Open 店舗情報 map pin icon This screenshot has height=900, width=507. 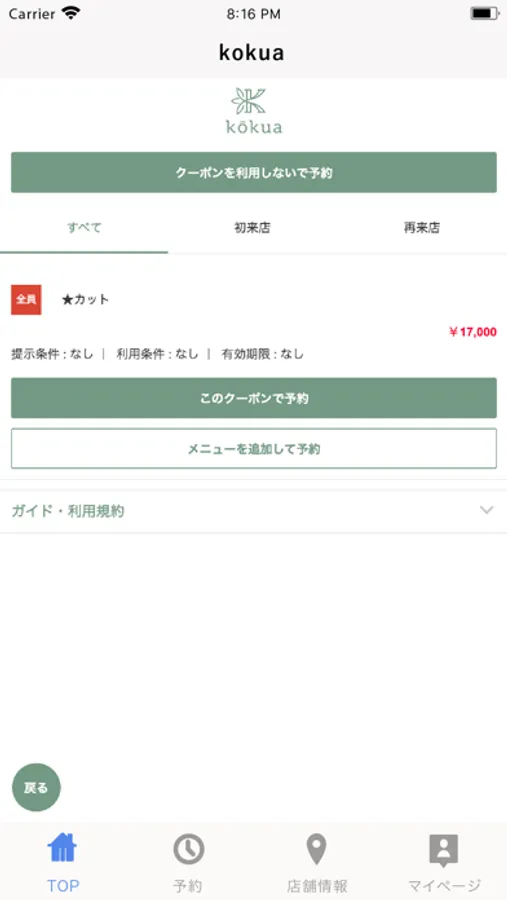316,849
